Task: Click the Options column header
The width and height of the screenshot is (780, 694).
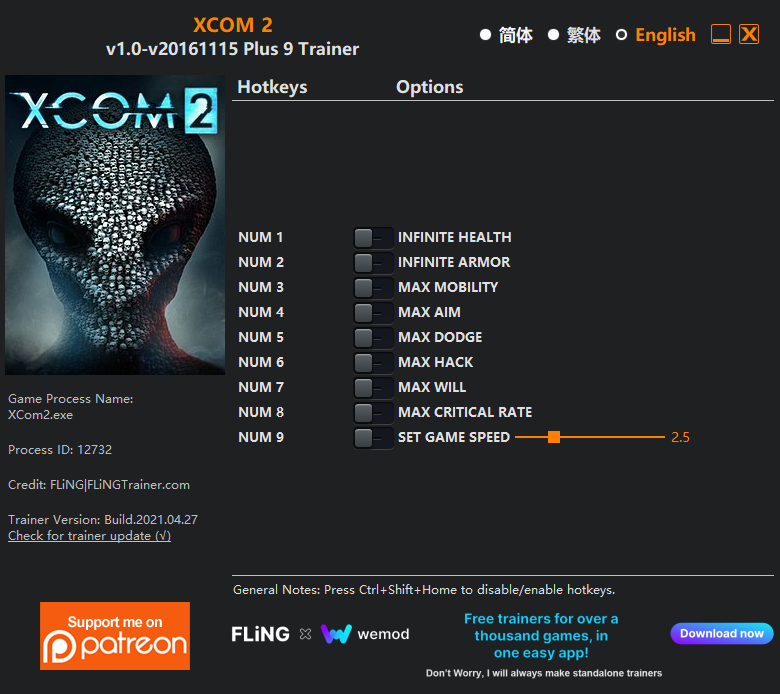Action: pos(429,87)
